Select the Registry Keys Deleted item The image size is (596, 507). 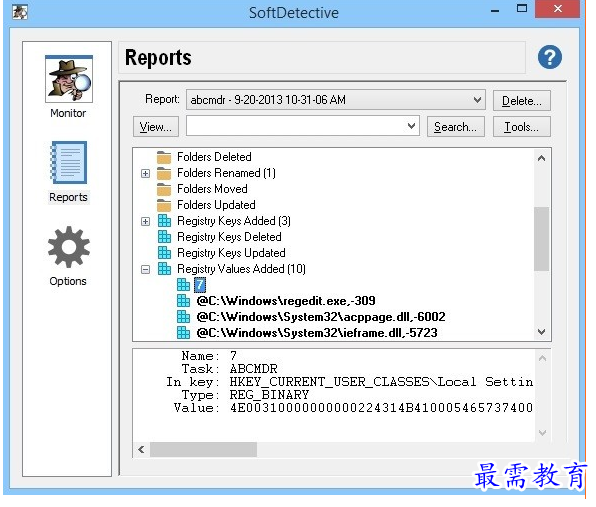tap(230, 237)
